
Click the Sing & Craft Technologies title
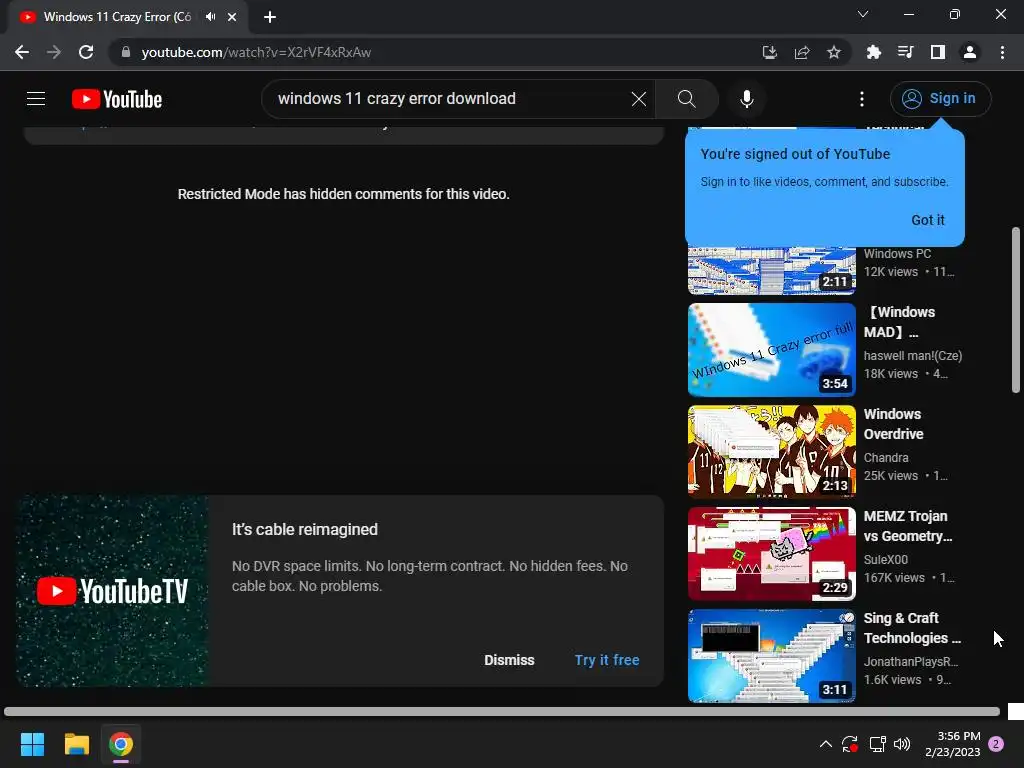click(912, 628)
